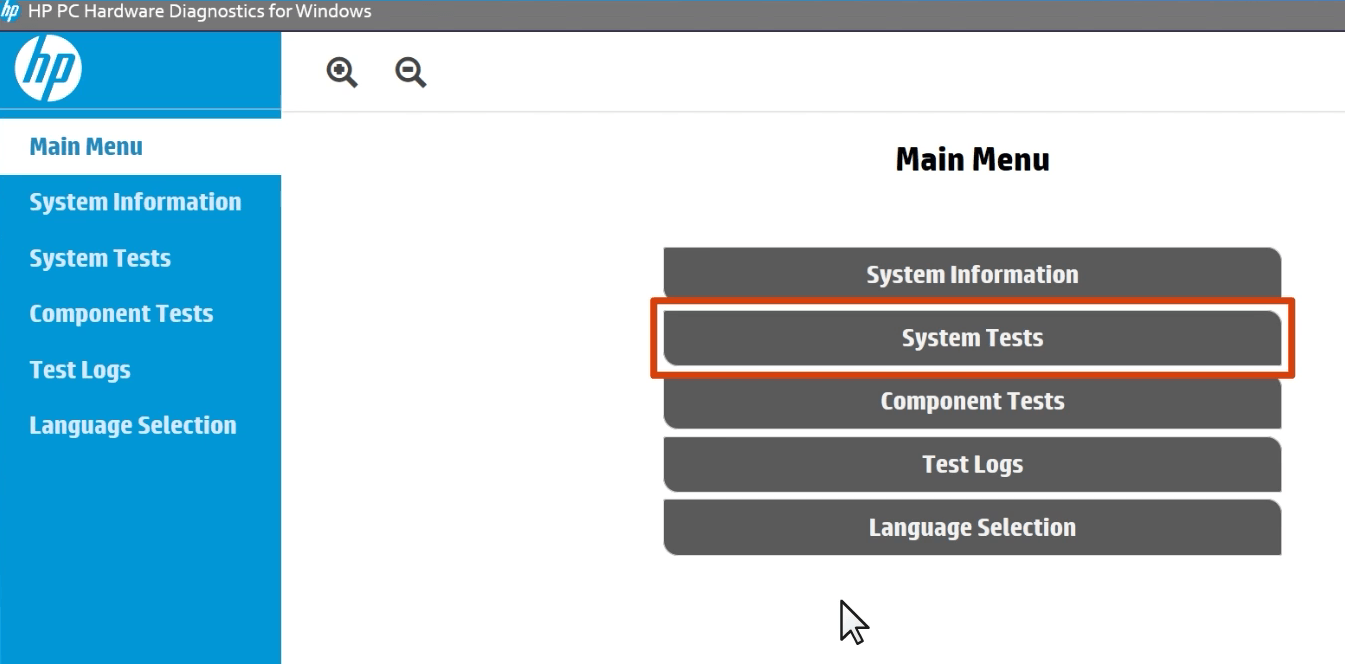Open Test Logs from the sidebar

(80, 370)
